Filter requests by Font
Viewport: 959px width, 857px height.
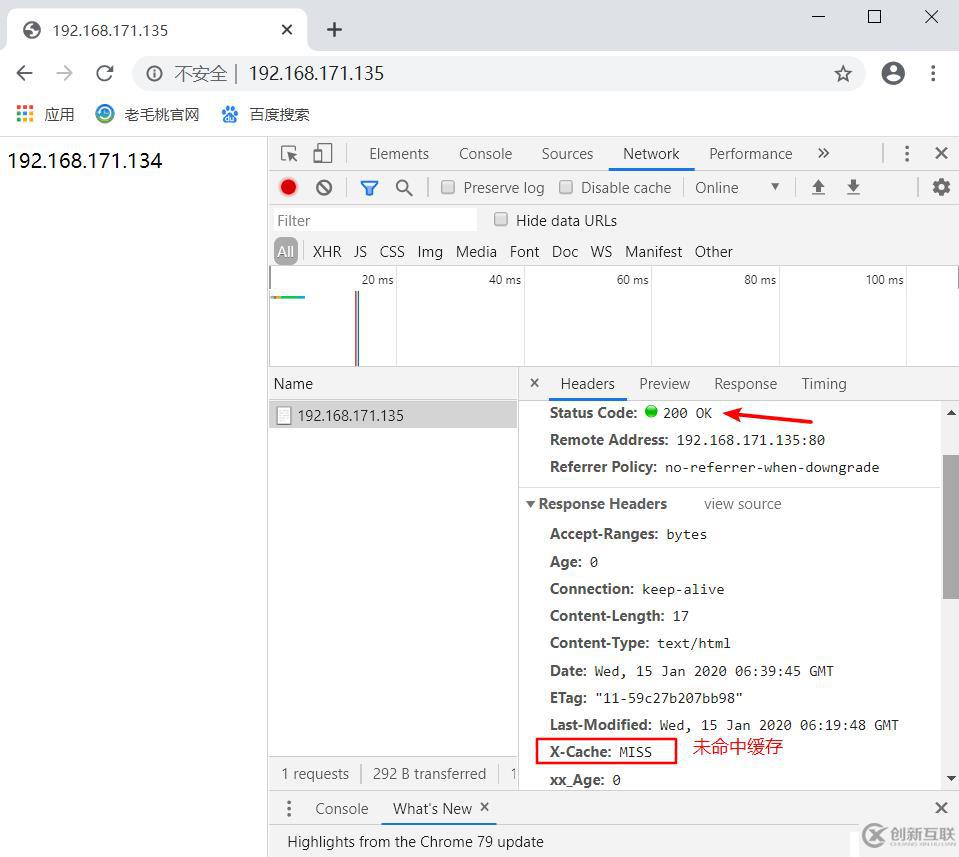click(x=524, y=251)
